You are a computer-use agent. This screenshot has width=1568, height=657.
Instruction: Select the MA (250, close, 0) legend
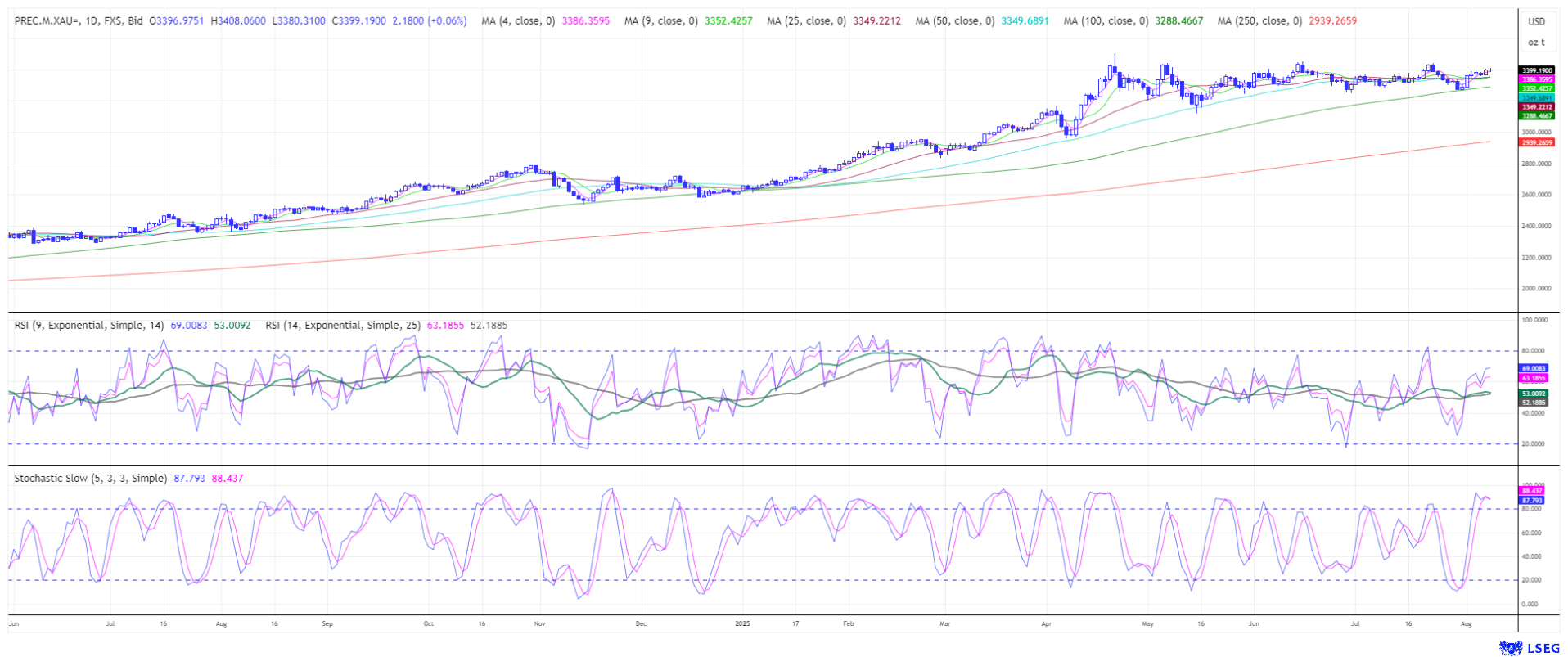[x=1259, y=21]
